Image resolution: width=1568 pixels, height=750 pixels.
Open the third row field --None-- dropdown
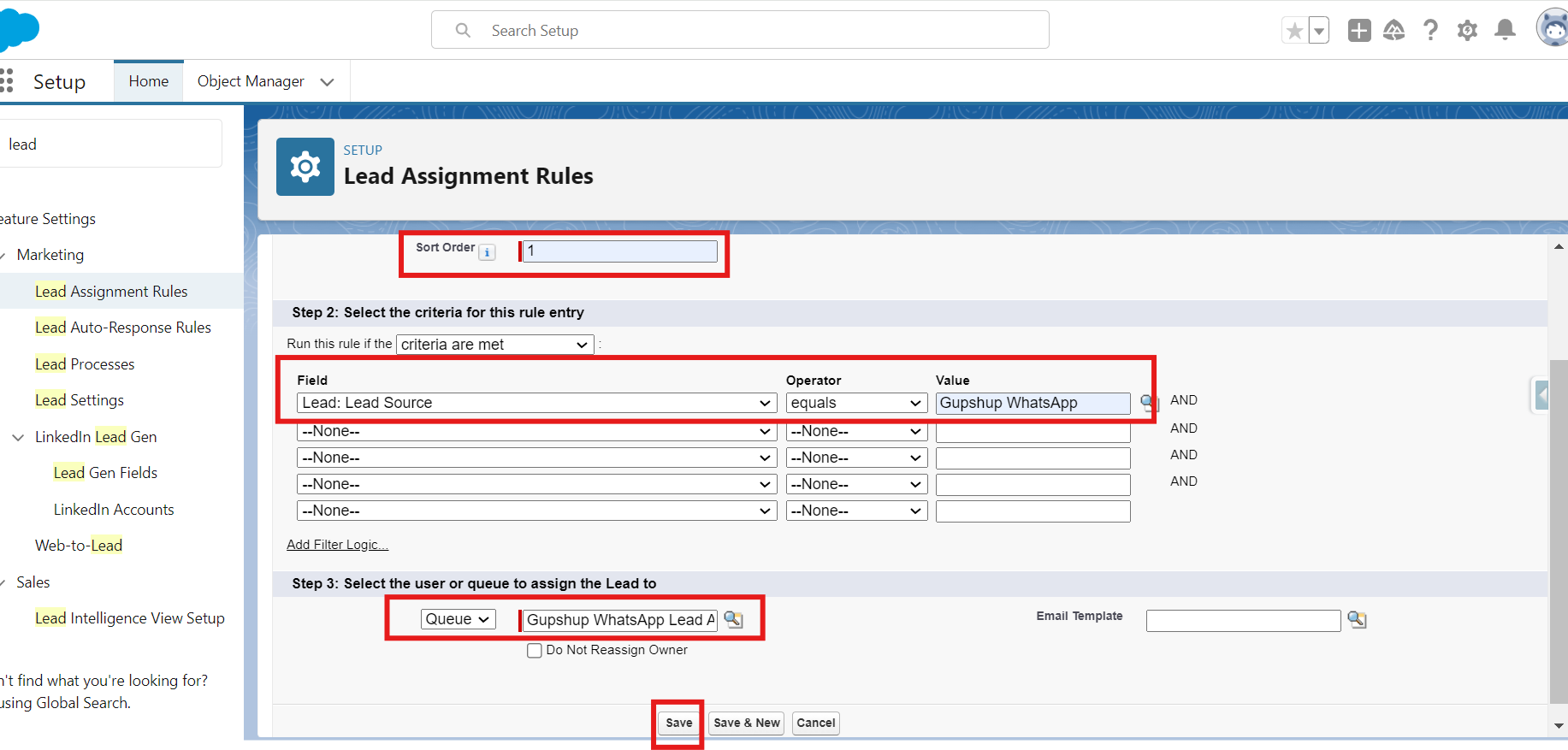pyautogui.click(x=536, y=458)
